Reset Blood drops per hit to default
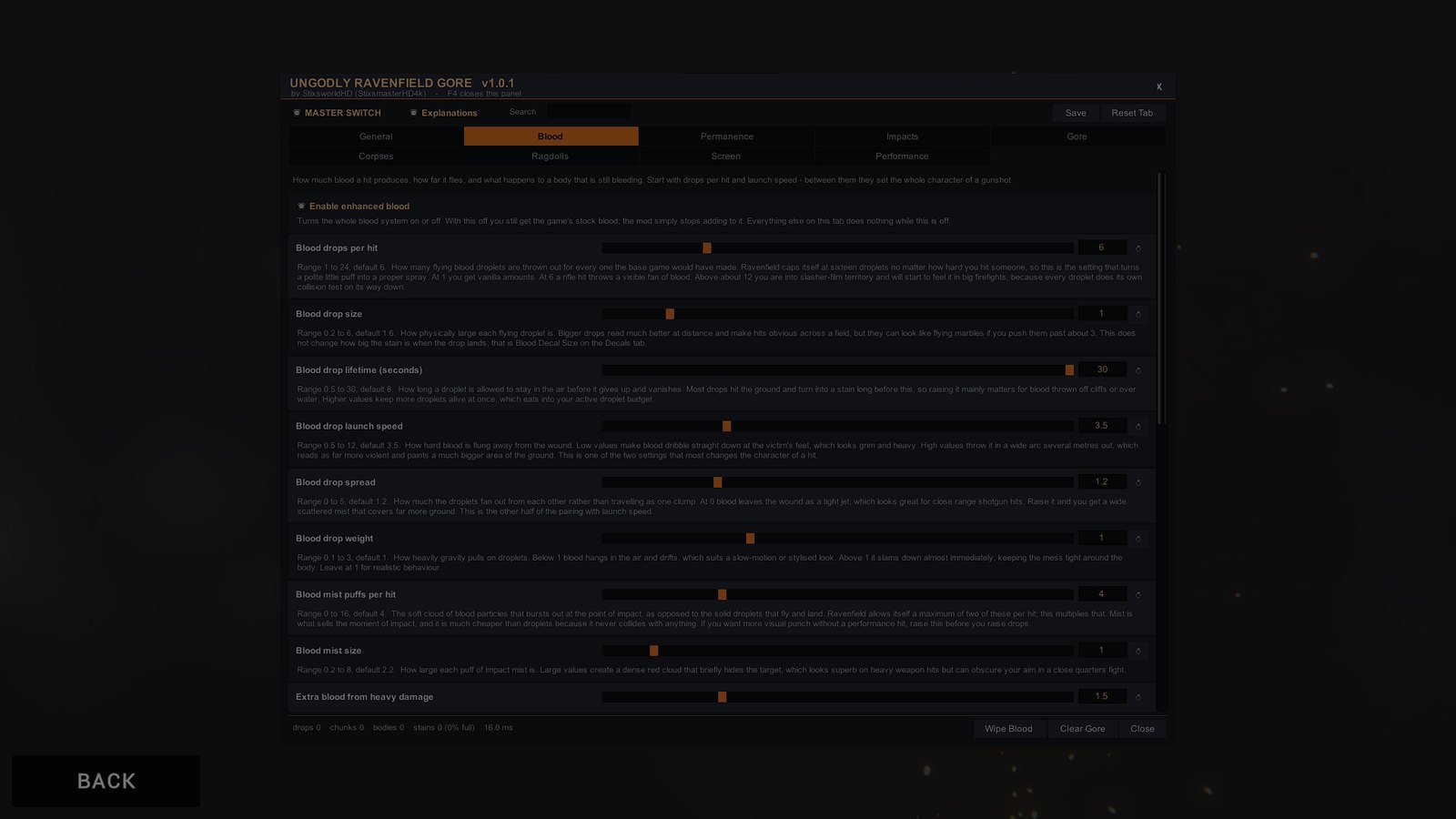 pyautogui.click(x=1137, y=248)
